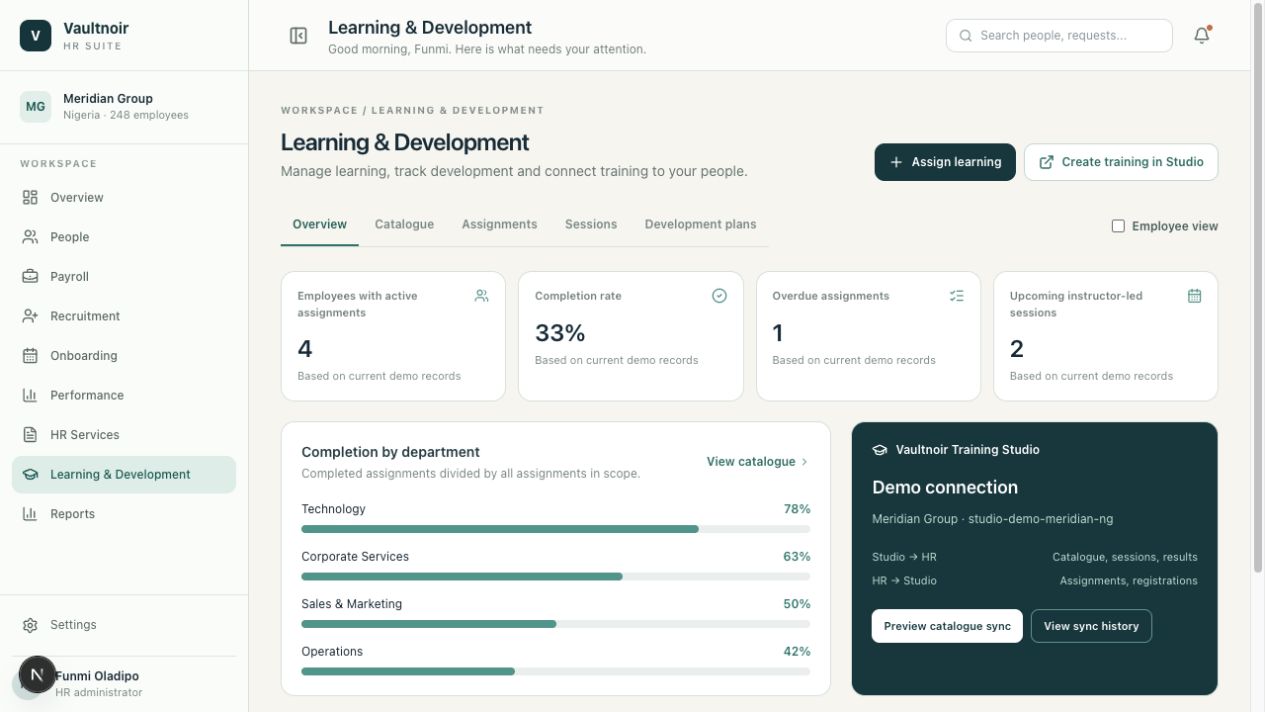
Task: Click the Reports chart icon
Action: coord(30,514)
